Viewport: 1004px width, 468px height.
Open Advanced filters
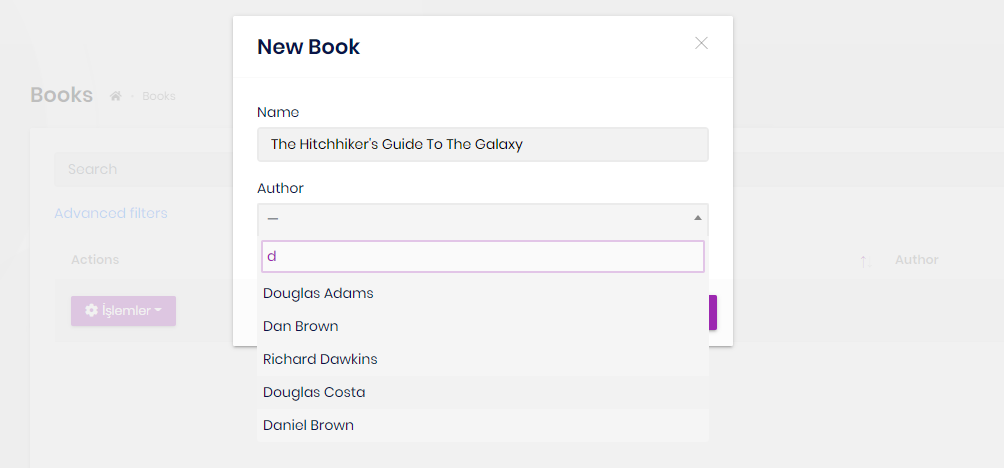click(111, 213)
